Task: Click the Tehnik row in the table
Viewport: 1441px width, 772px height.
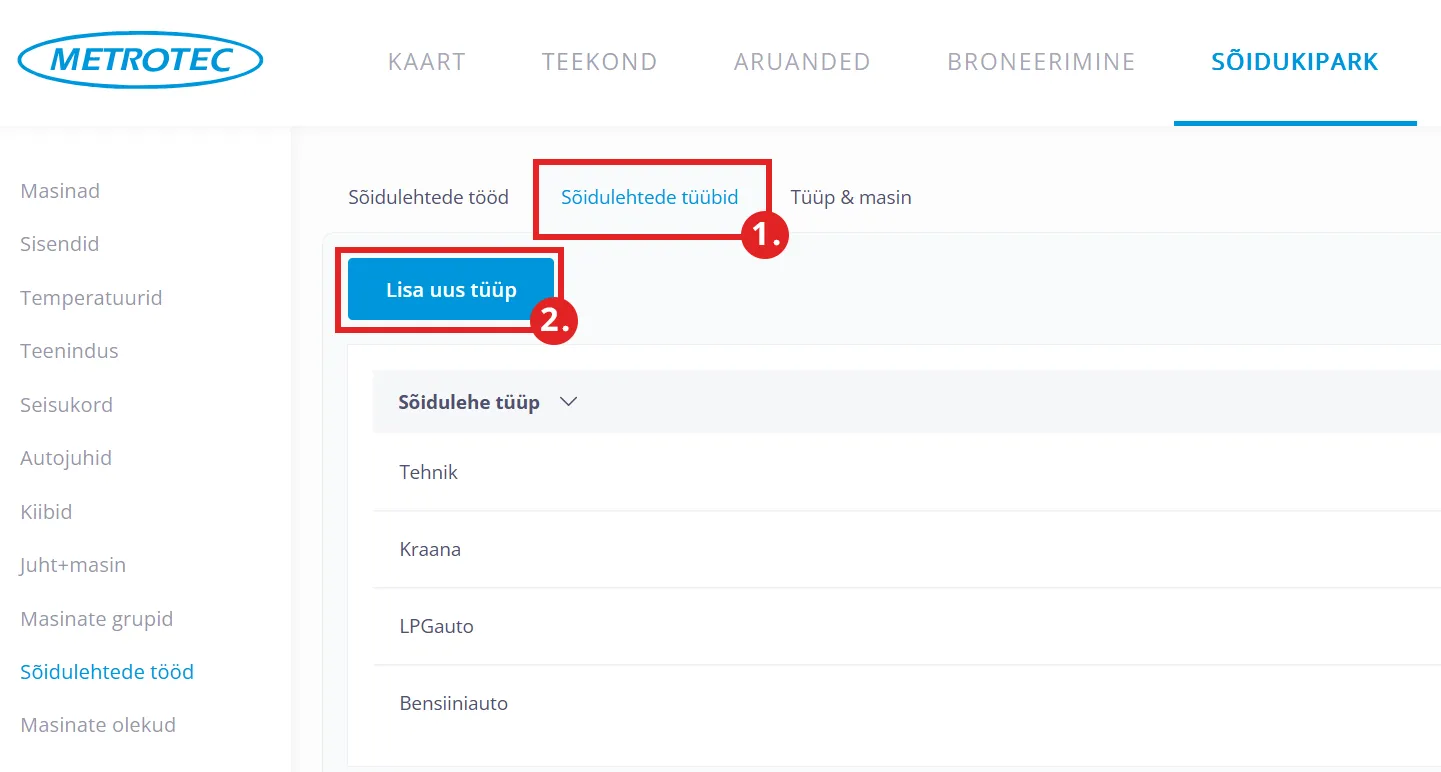Action: pos(429,472)
